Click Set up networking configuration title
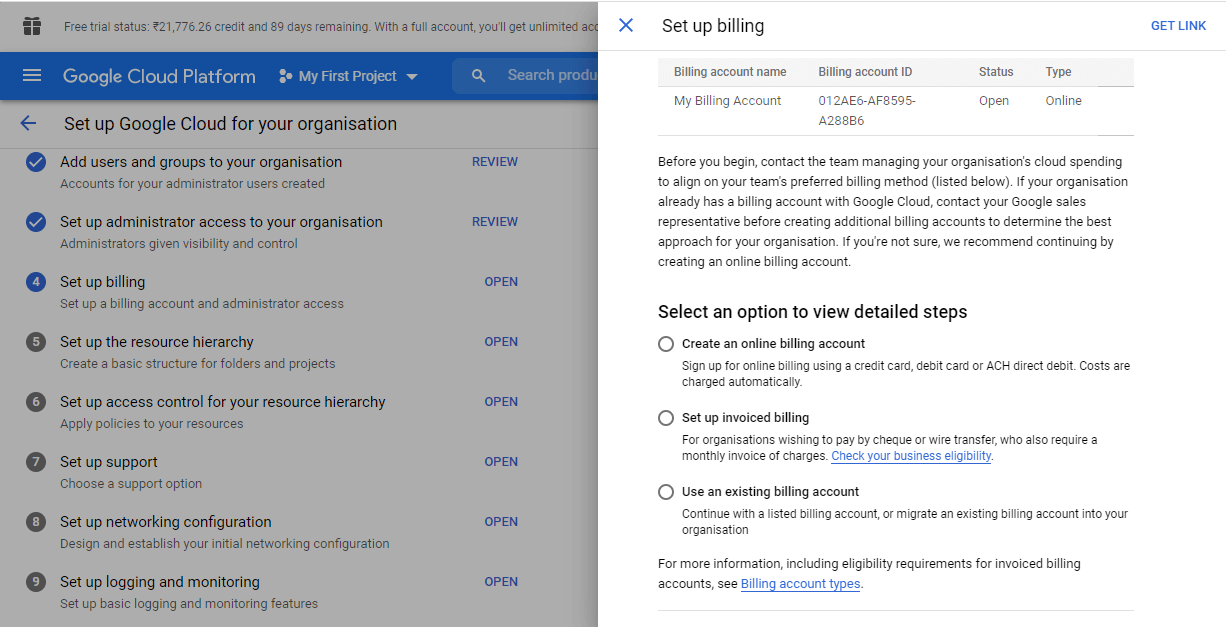The width and height of the screenshot is (1226, 627). click(x=166, y=522)
